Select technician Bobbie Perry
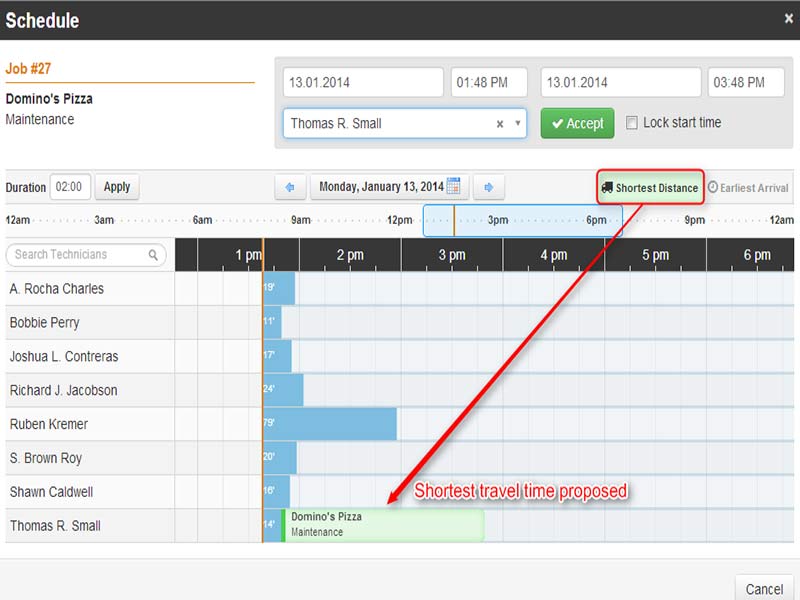Screen dimensions: 800x600 44,322
